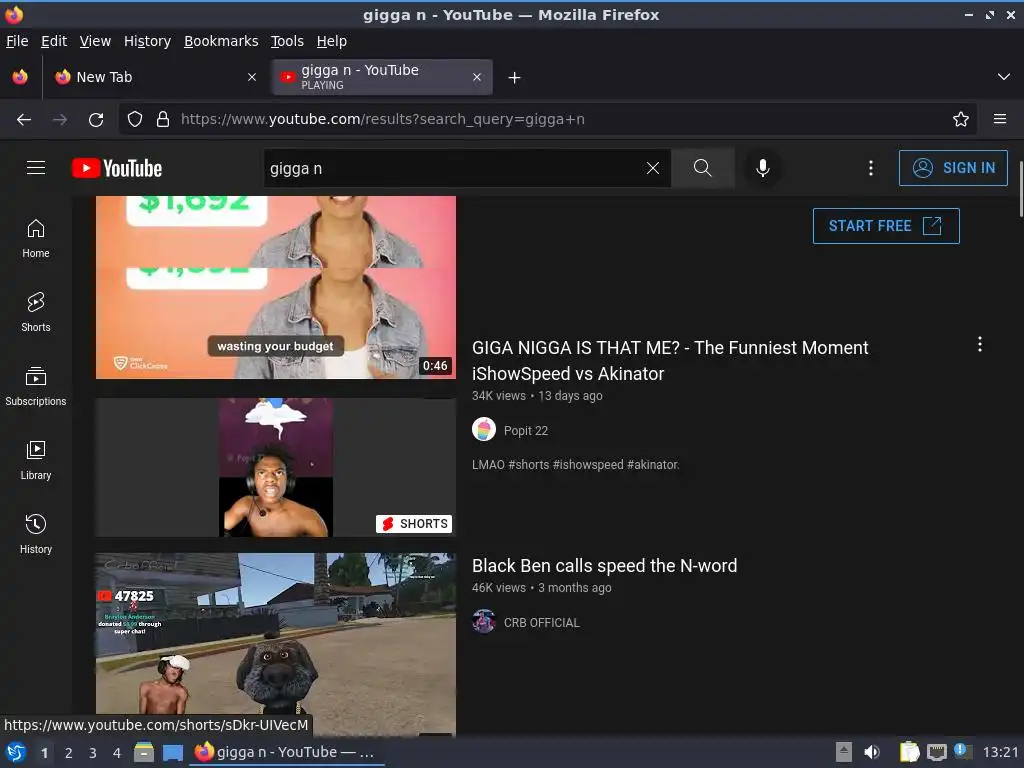Open CRB OFFICIAL channel name link
This screenshot has height=768, width=1024.
tap(541, 622)
